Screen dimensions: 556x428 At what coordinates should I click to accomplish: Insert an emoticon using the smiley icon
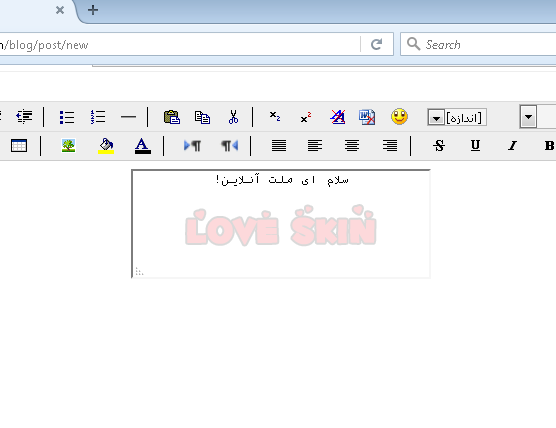399,117
